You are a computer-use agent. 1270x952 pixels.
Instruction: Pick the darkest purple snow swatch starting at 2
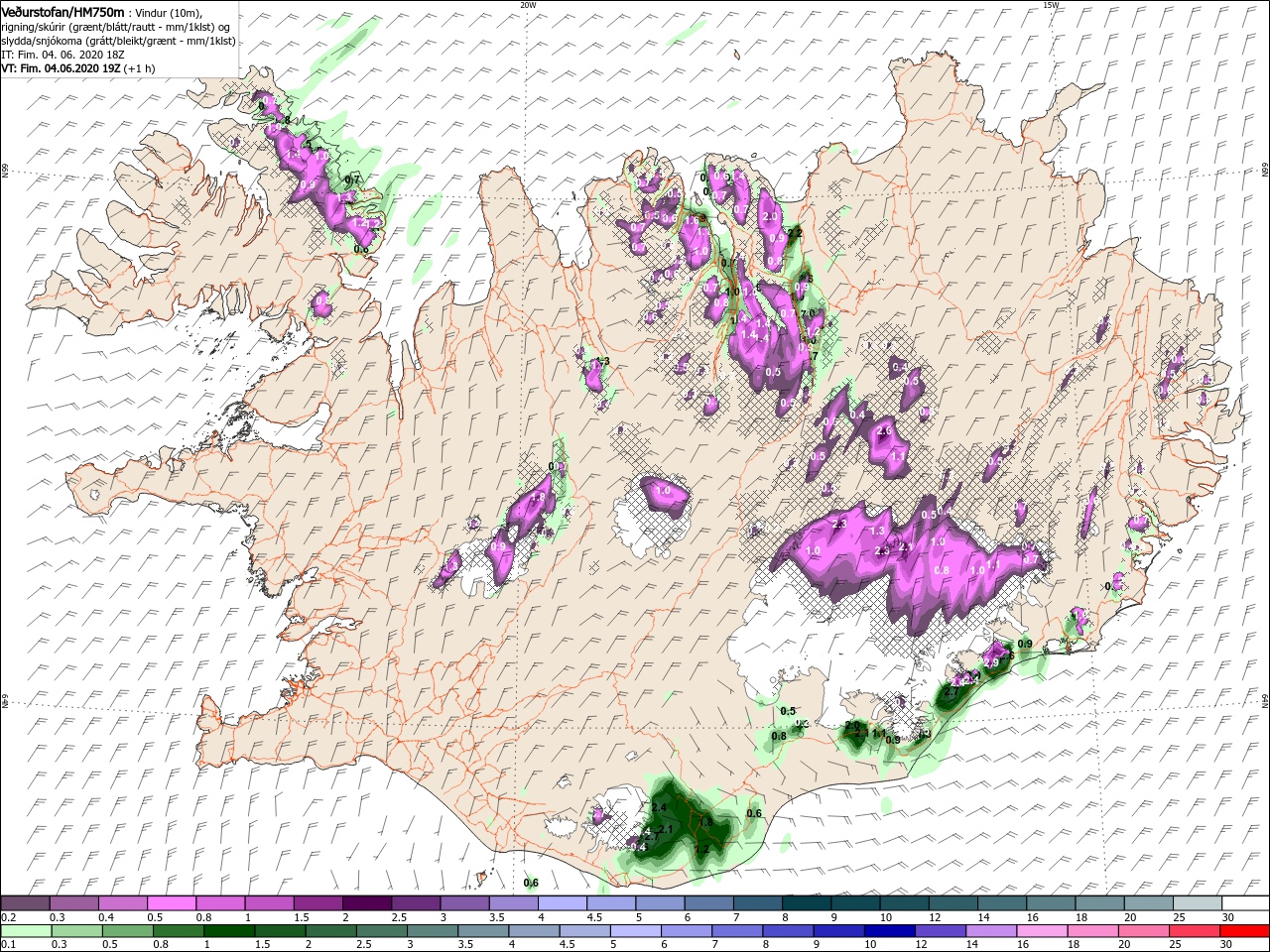pos(365,903)
